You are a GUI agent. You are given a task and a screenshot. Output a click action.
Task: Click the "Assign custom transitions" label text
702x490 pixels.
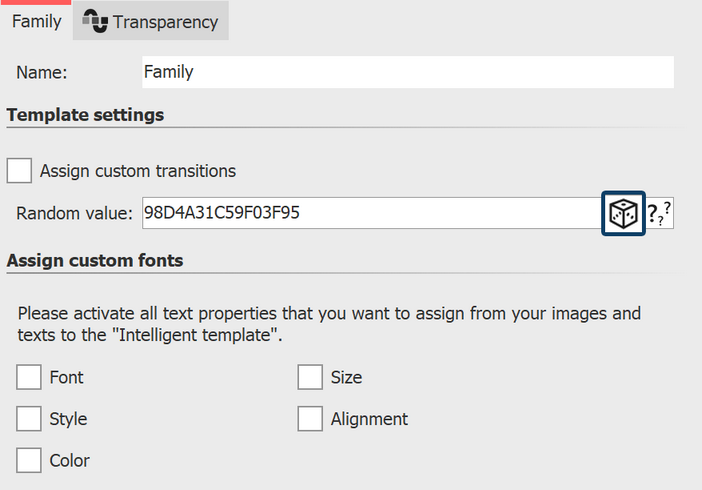(x=138, y=171)
